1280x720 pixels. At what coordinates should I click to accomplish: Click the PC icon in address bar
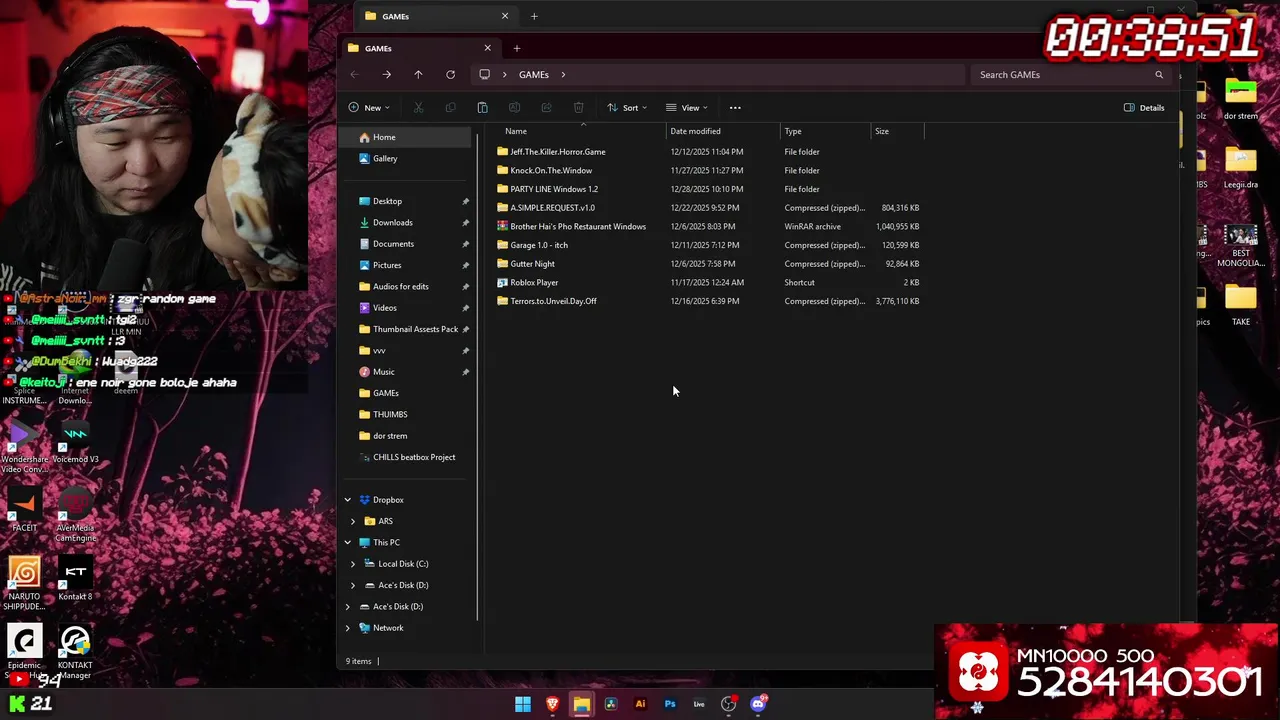[485, 75]
